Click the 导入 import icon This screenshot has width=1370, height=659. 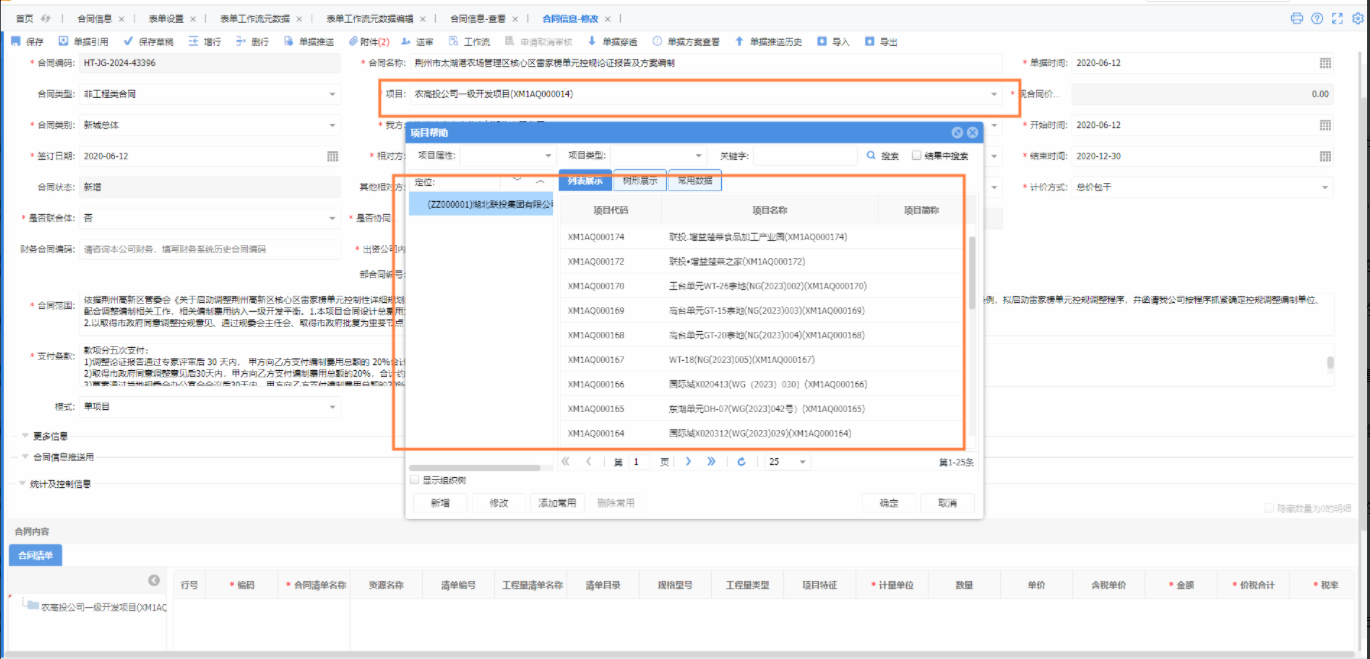[x=822, y=41]
